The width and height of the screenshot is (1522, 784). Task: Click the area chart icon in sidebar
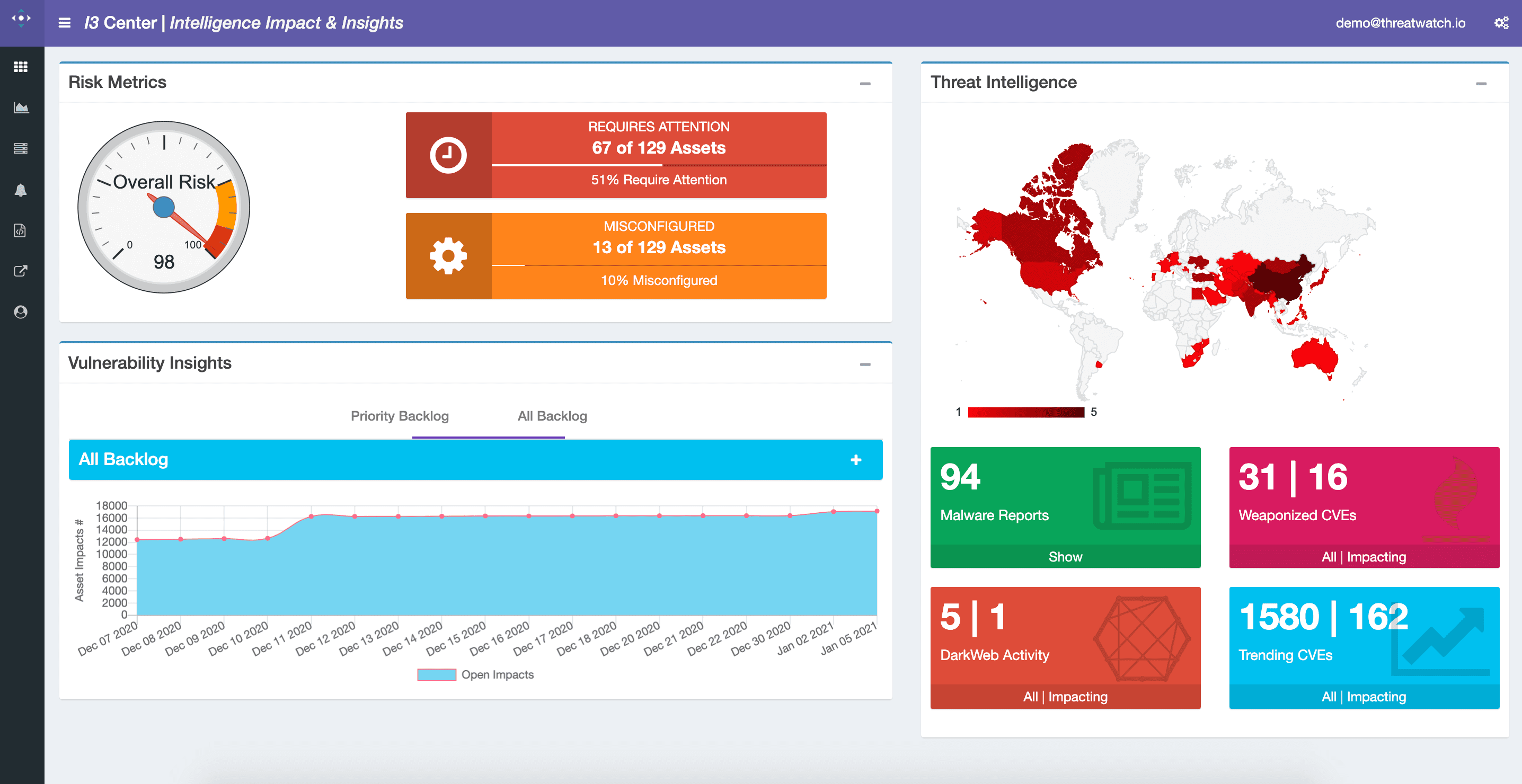[x=21, y=108]
